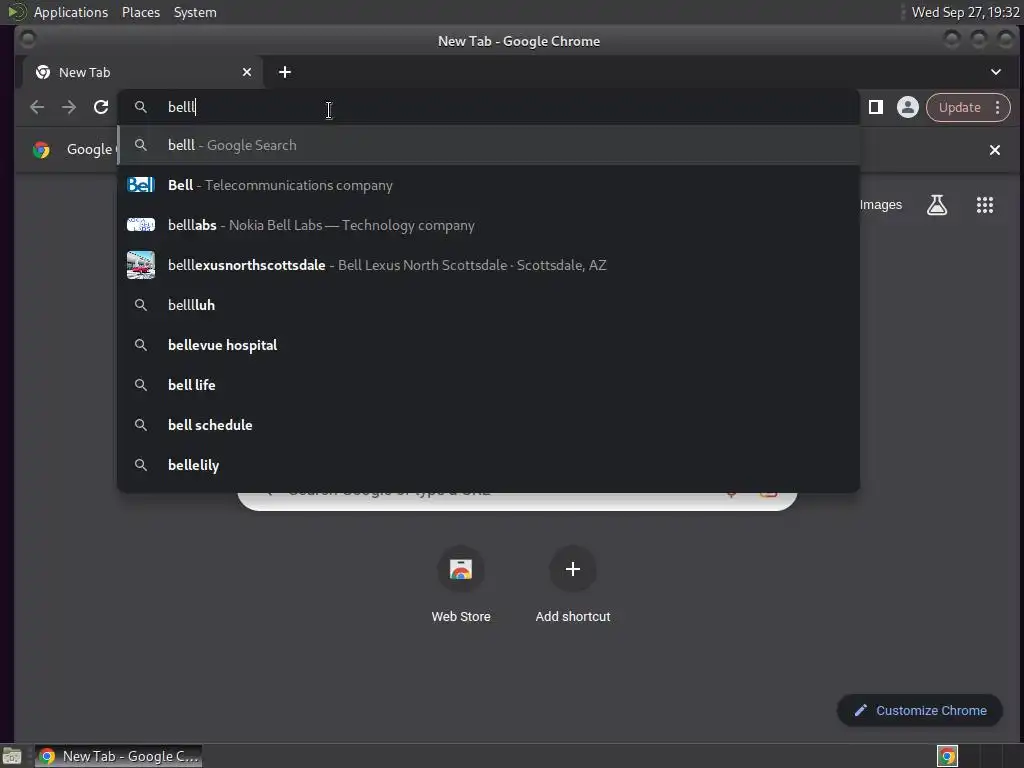Click the Bell logo icon
1024x768 pixels.
point(140,185)
